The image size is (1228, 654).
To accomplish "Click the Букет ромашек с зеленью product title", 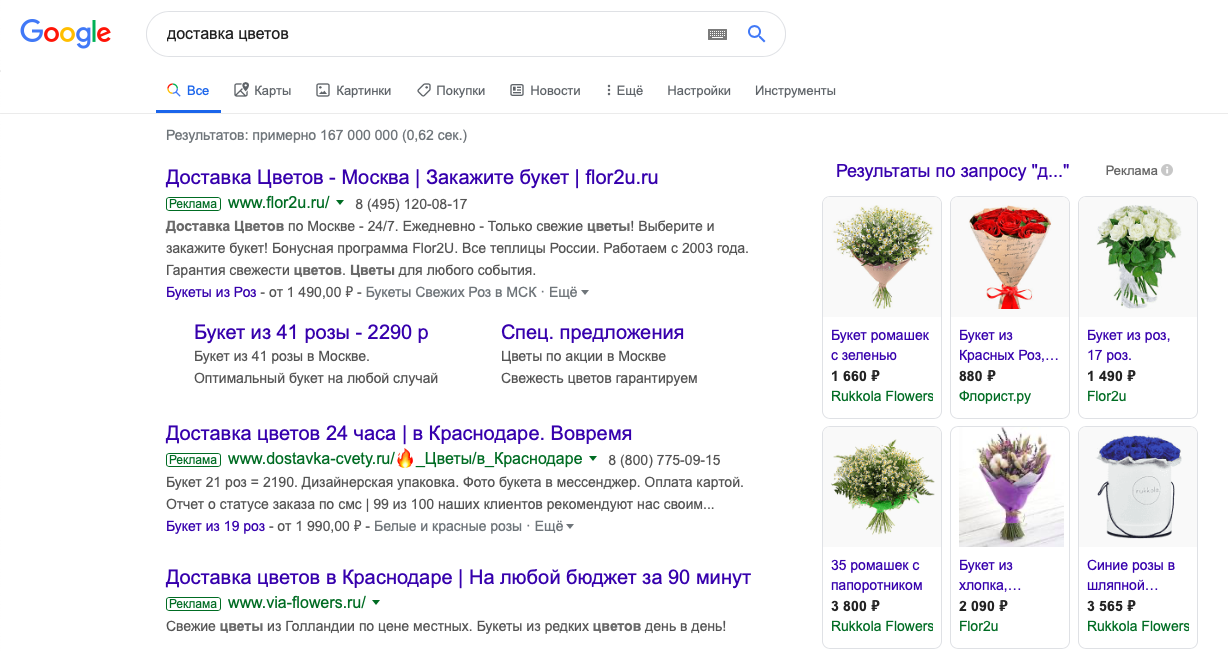I will coord(880,345).
